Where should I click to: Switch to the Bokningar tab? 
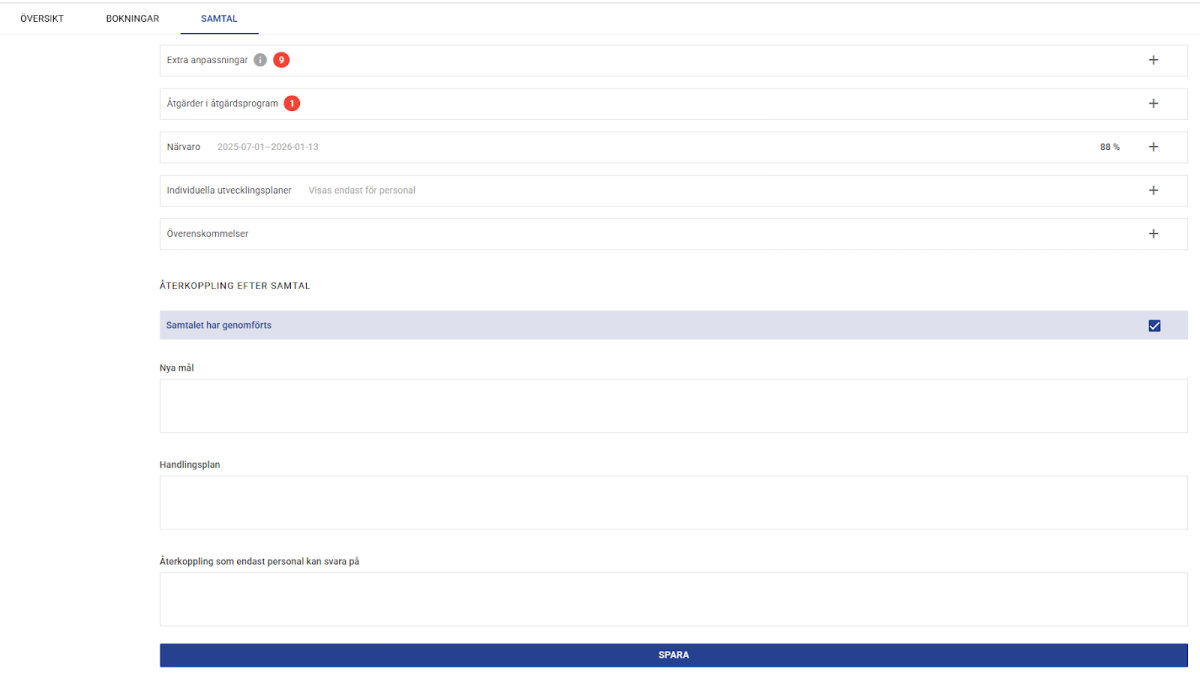point(132,18)
